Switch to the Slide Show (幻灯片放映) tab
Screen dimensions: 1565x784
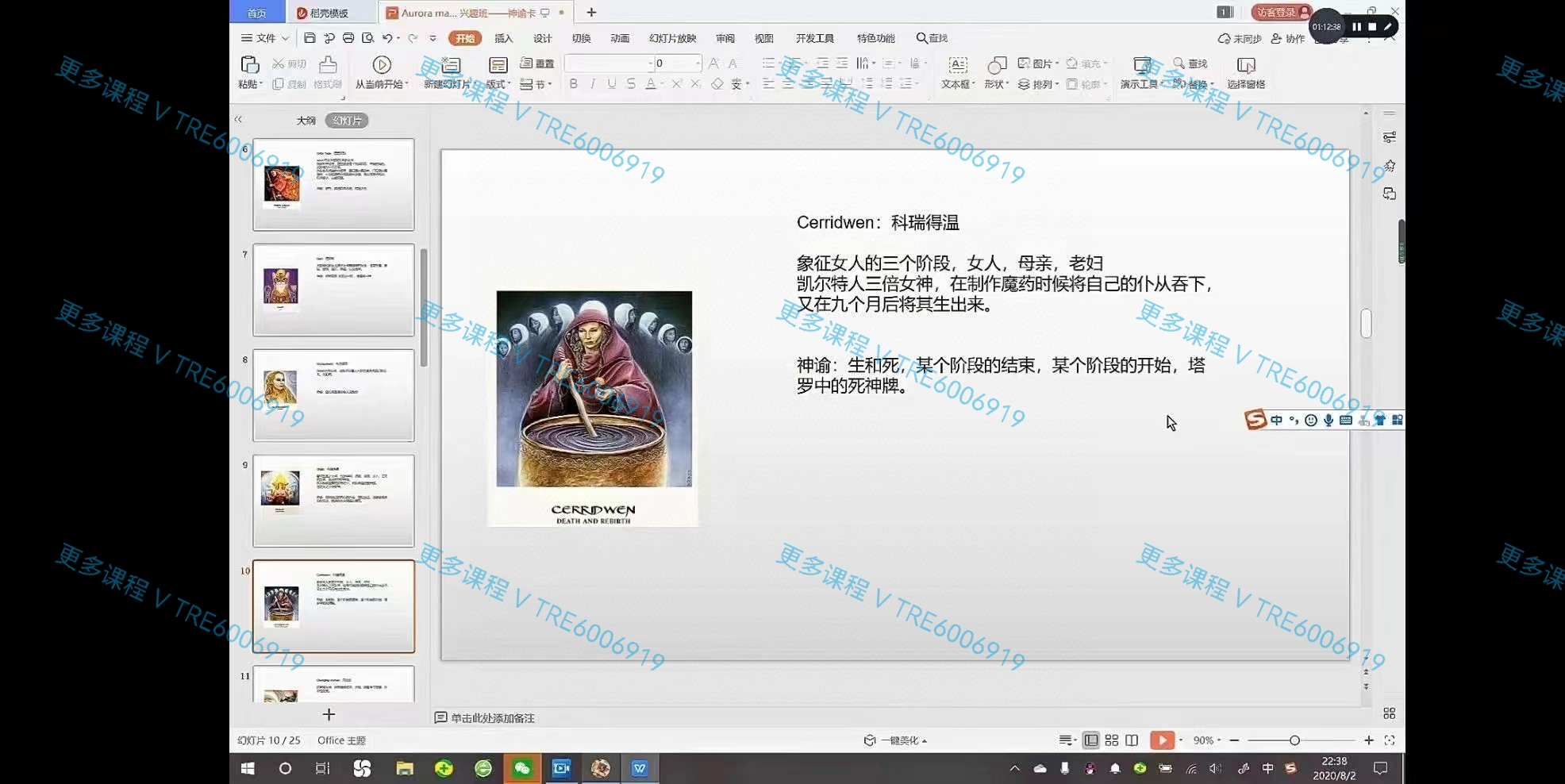point(673,38)
